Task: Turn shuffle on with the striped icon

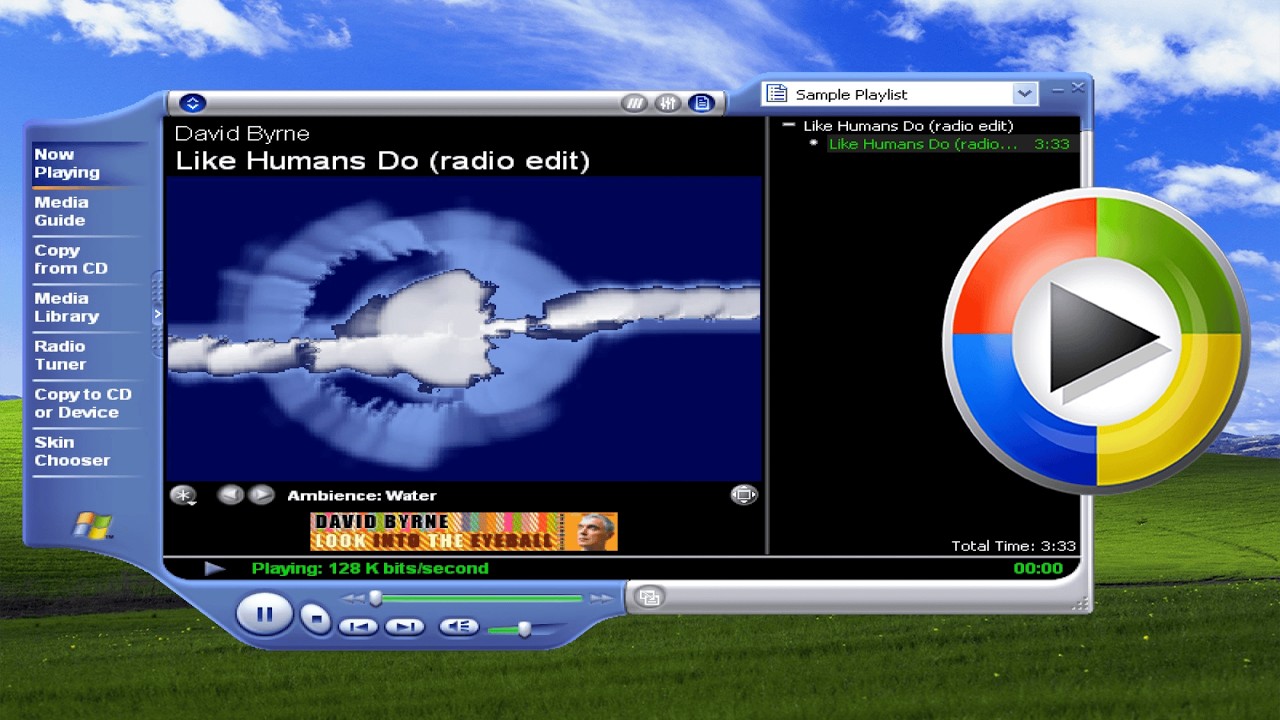Action: [x=634, y=103]
